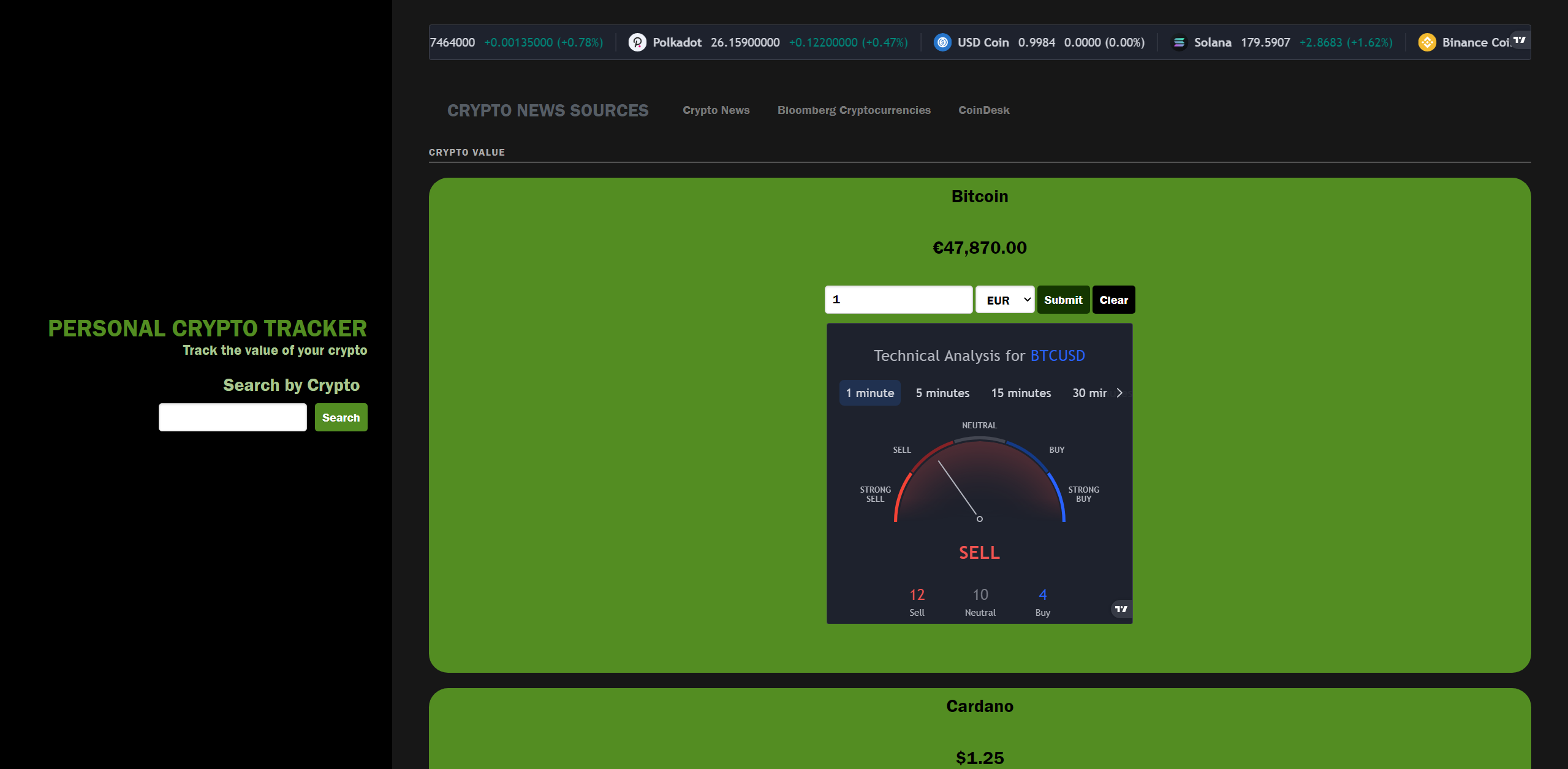Click Polkadot change +0.12200000 (+0.47%)
This screenshot has width=1568, height=769.
(x=849, y=42)
